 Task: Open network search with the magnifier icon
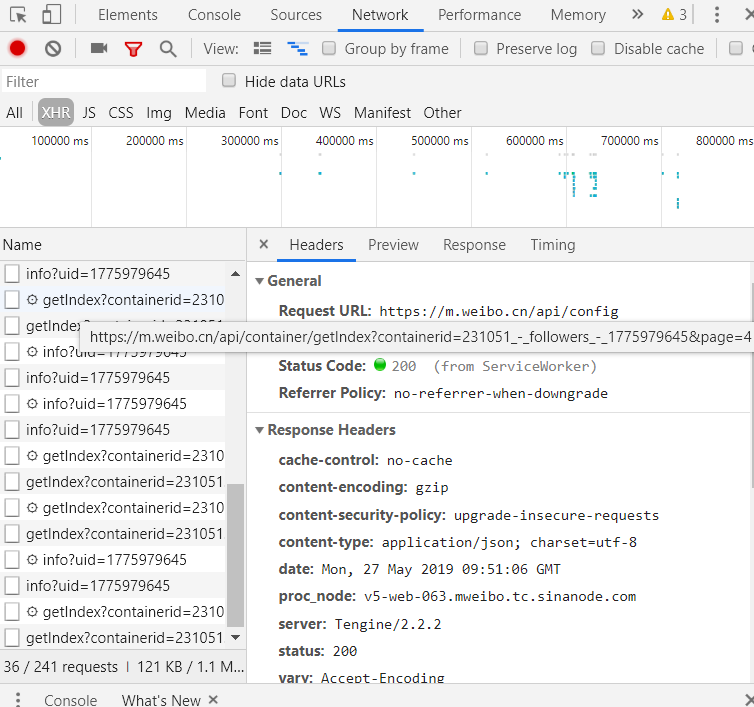(x=168, y=48)
